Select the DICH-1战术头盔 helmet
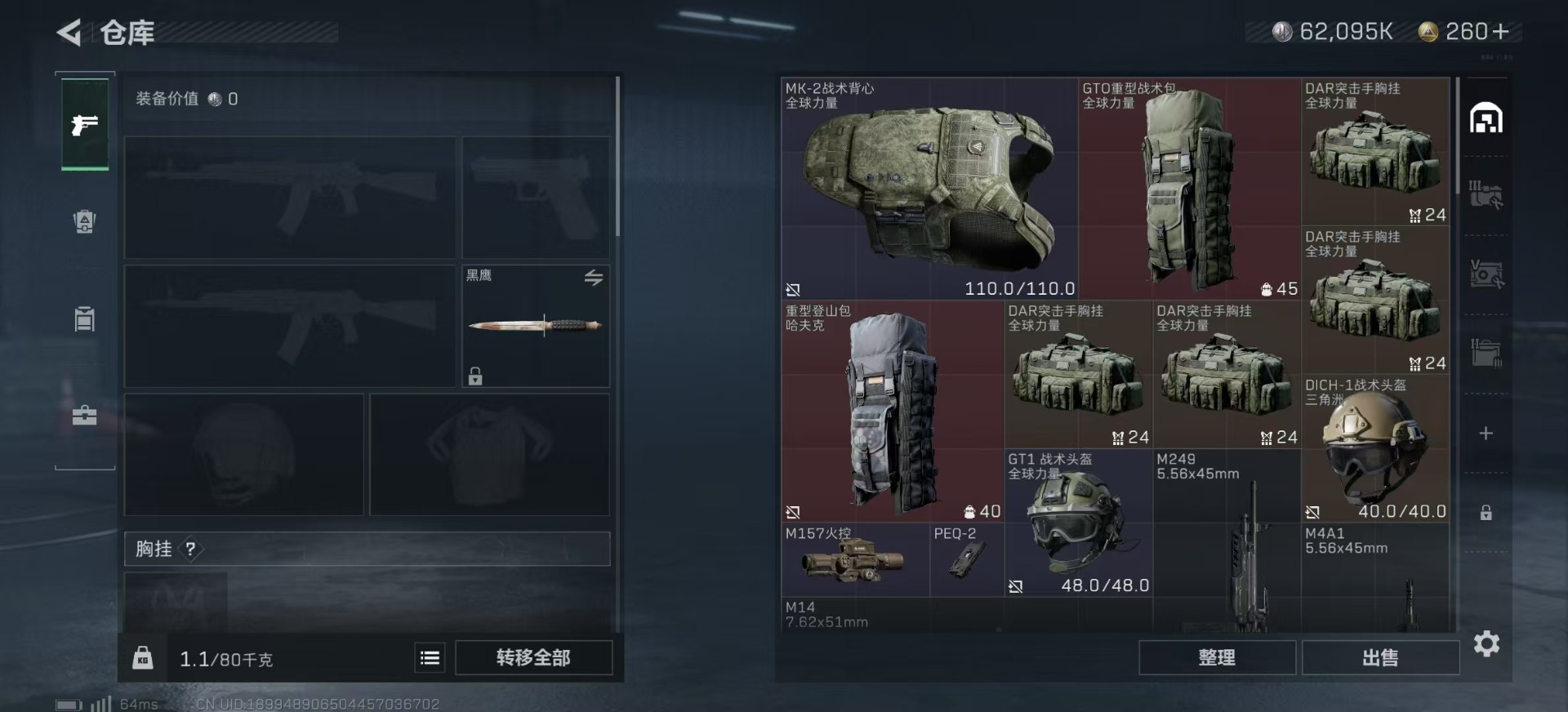Viewport: 1568px width, 712px height. (x=1375, y=449)
